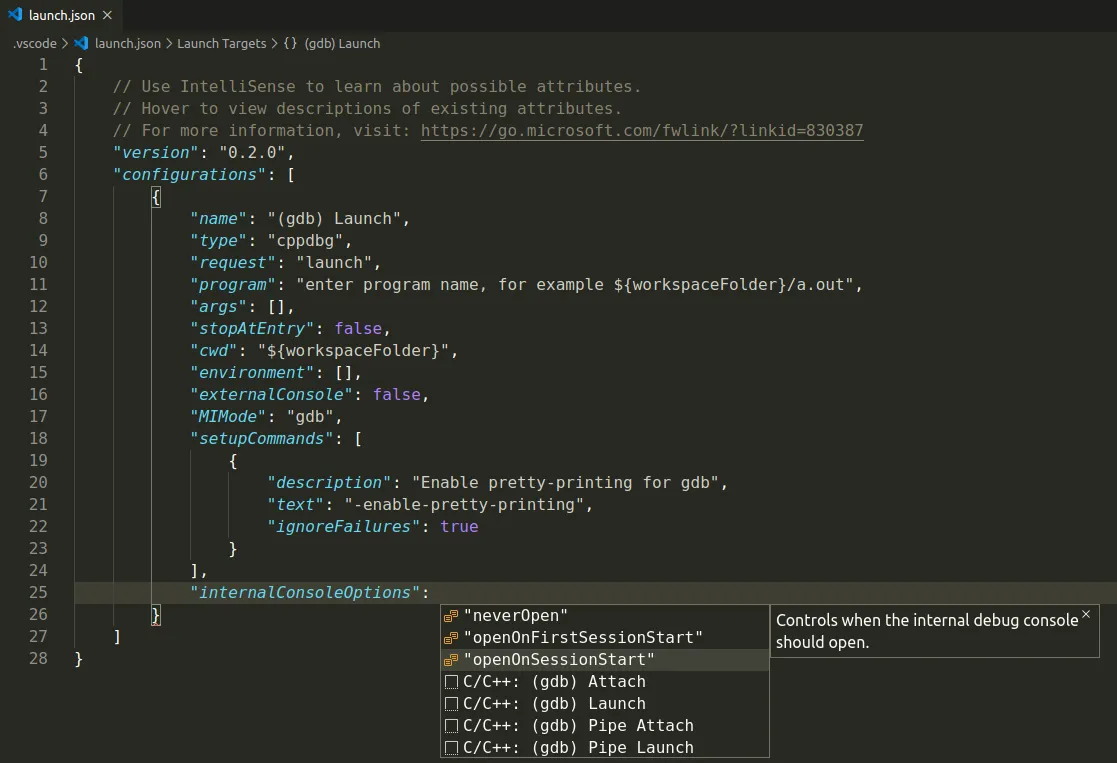
Task: Select "openOnSessionStart" suggestion
Action: tap(605, 660)
